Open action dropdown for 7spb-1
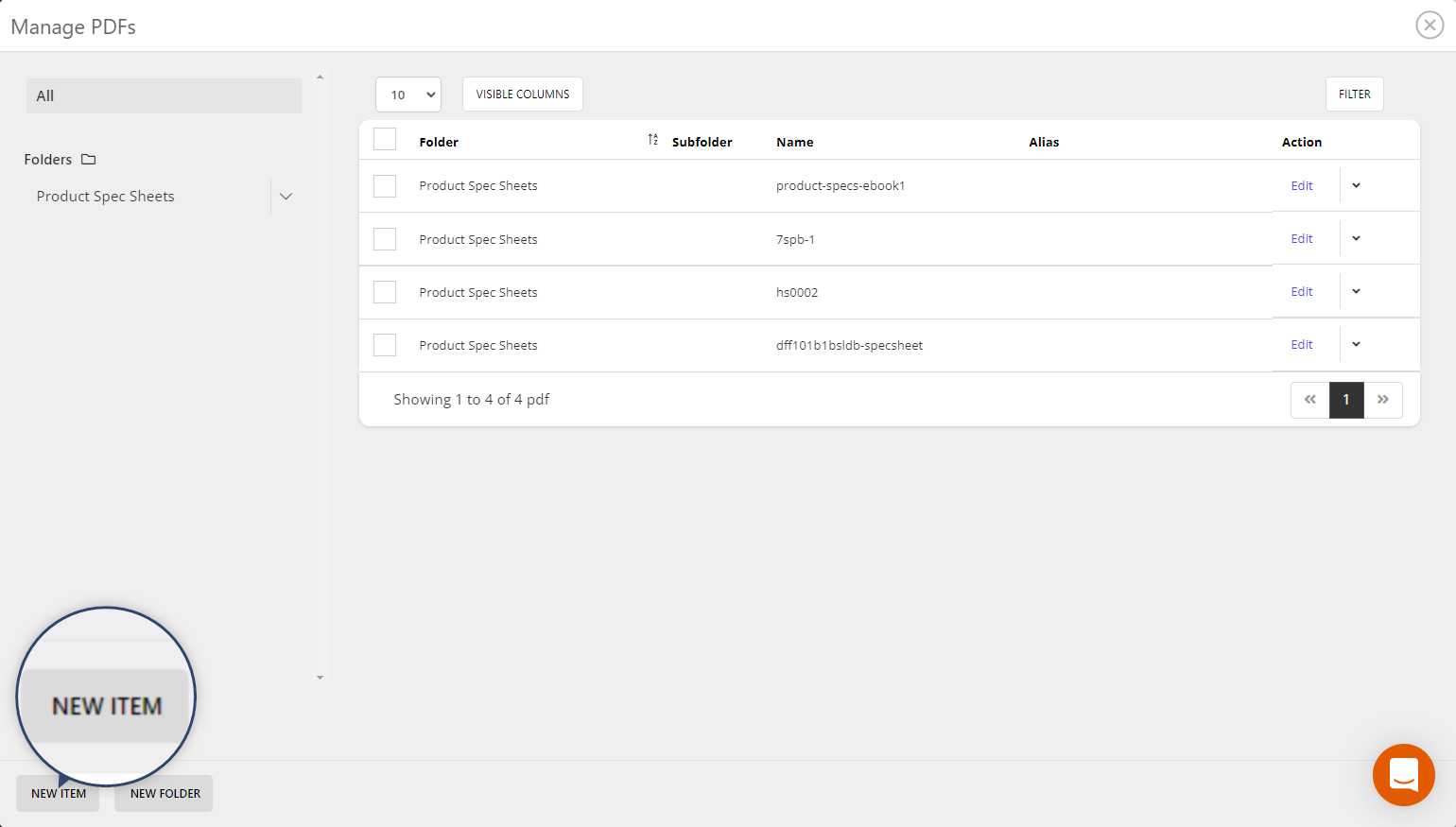This screenshot has height=827, width=1456. coord(1356,239)
